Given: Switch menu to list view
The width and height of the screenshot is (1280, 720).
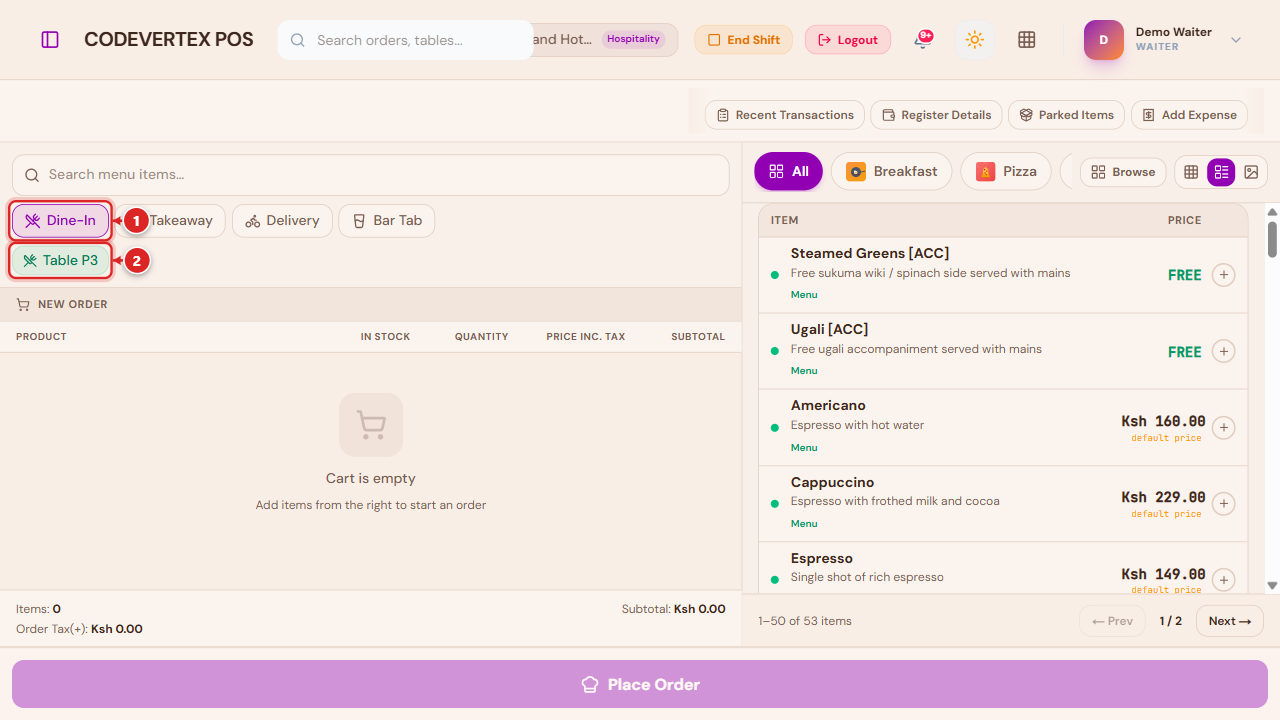Looking at the screenshot, I should [1221, 172].
